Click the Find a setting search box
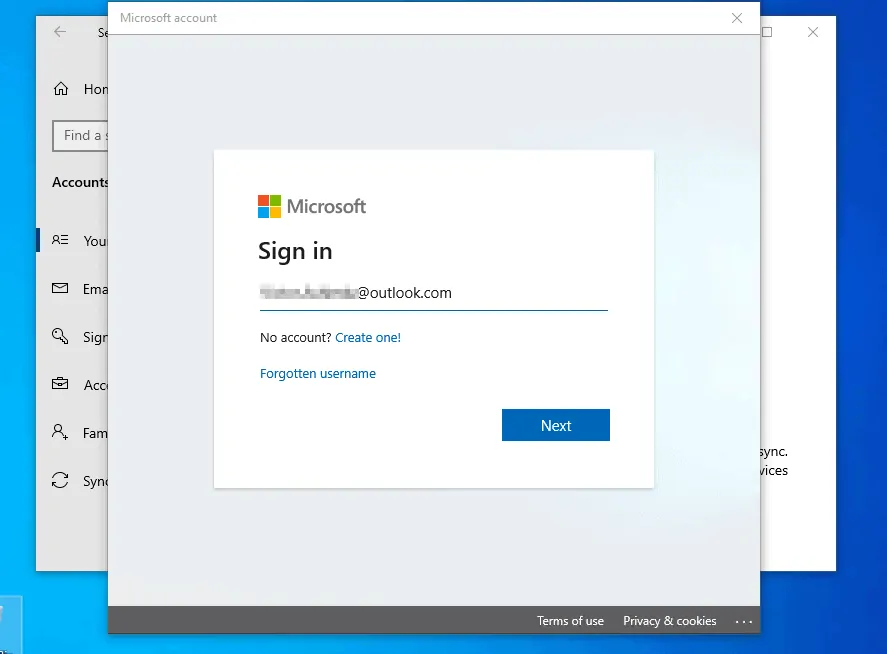Image resolution: width=887 pixels, height=654 pixels. 80,136
